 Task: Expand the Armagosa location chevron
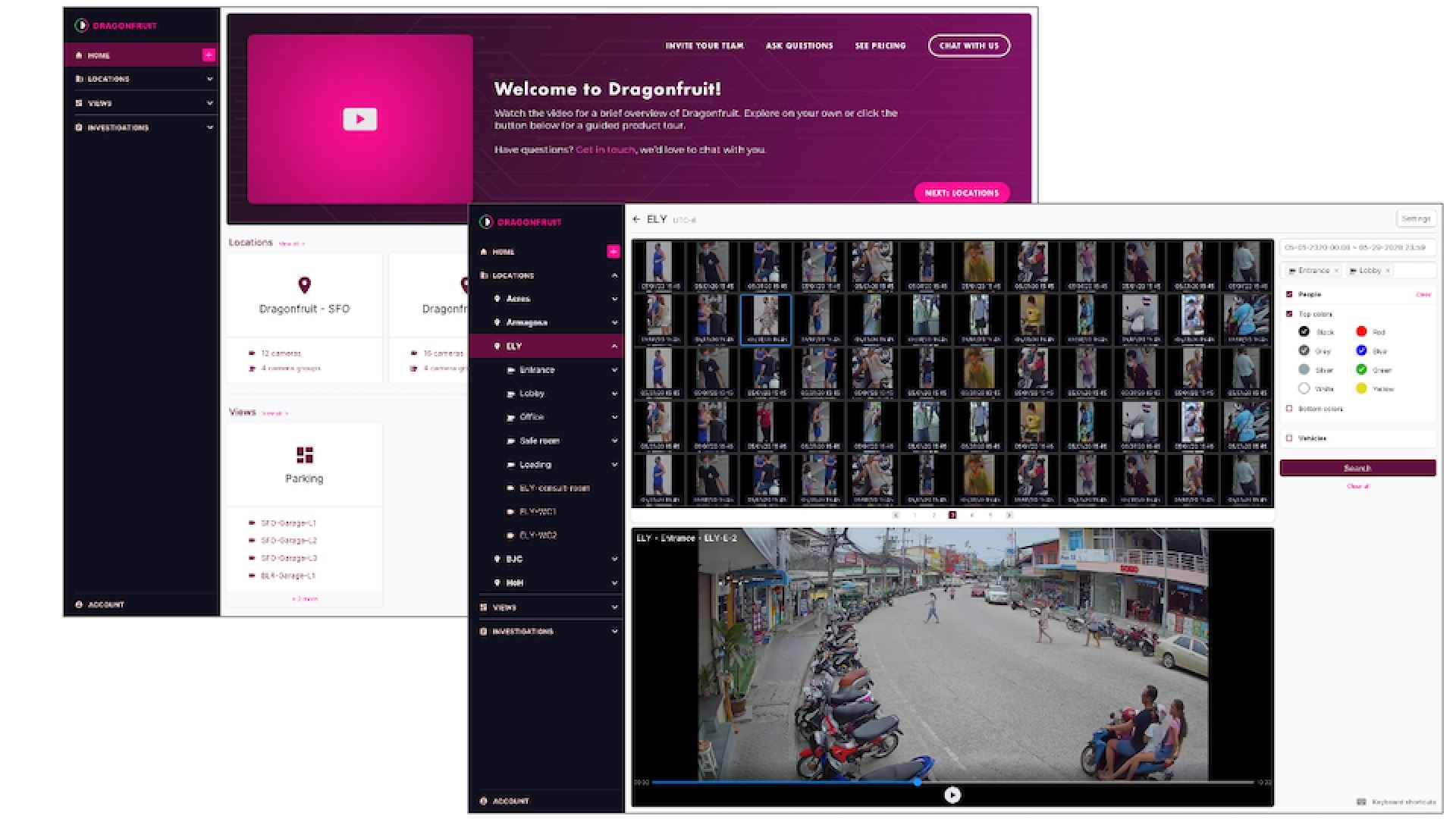pos(614,322)
